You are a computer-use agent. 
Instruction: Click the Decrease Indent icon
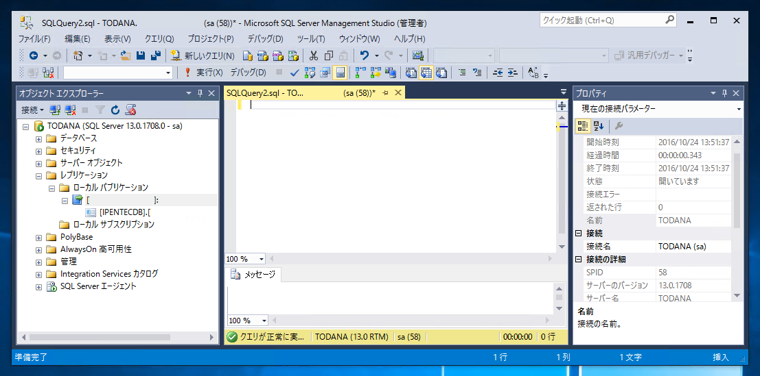pos(498,73)
